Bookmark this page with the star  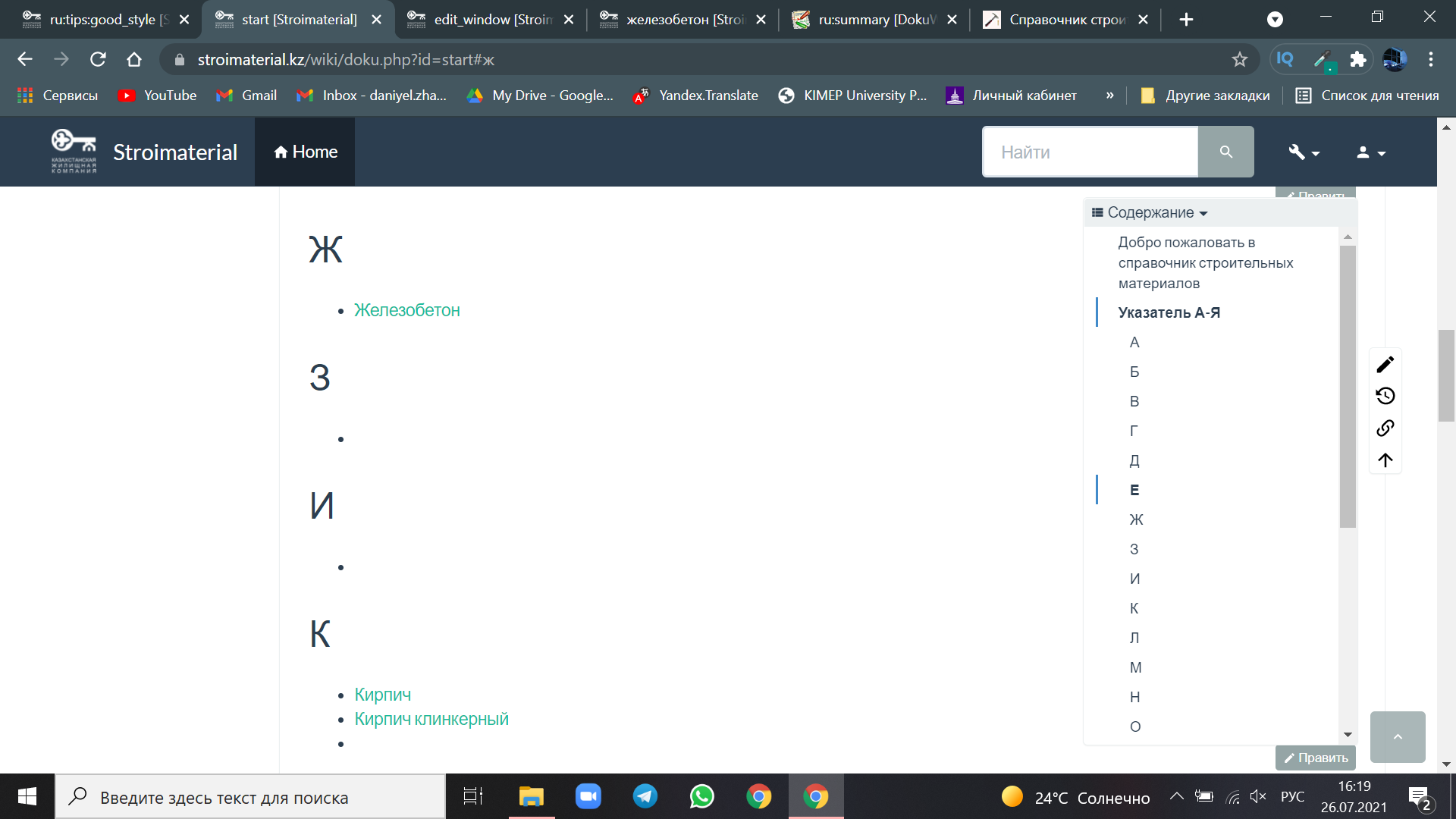point(1239,59)
